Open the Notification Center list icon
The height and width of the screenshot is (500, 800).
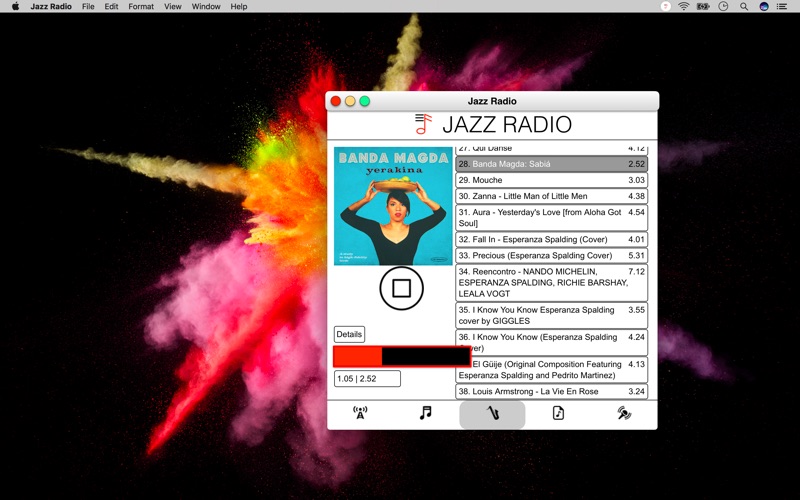point(782,6)
